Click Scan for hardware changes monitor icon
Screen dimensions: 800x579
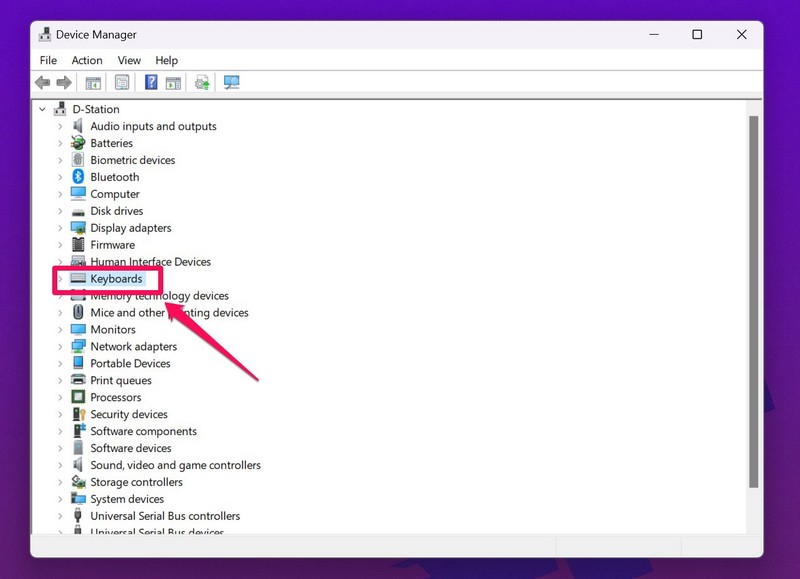tap(231, 83)
